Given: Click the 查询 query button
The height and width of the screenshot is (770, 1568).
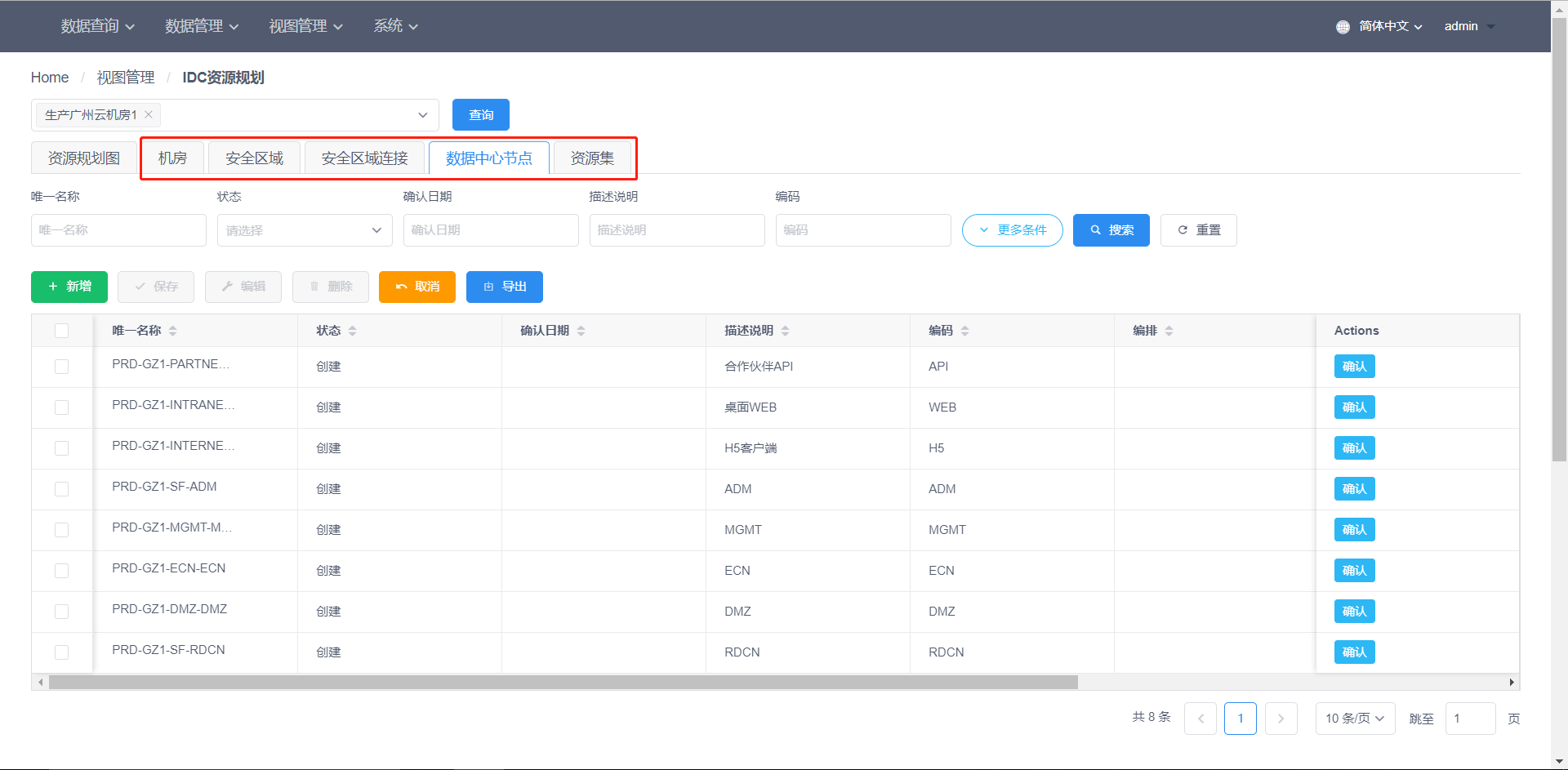Looking at the screenshot, I should 481,115.
